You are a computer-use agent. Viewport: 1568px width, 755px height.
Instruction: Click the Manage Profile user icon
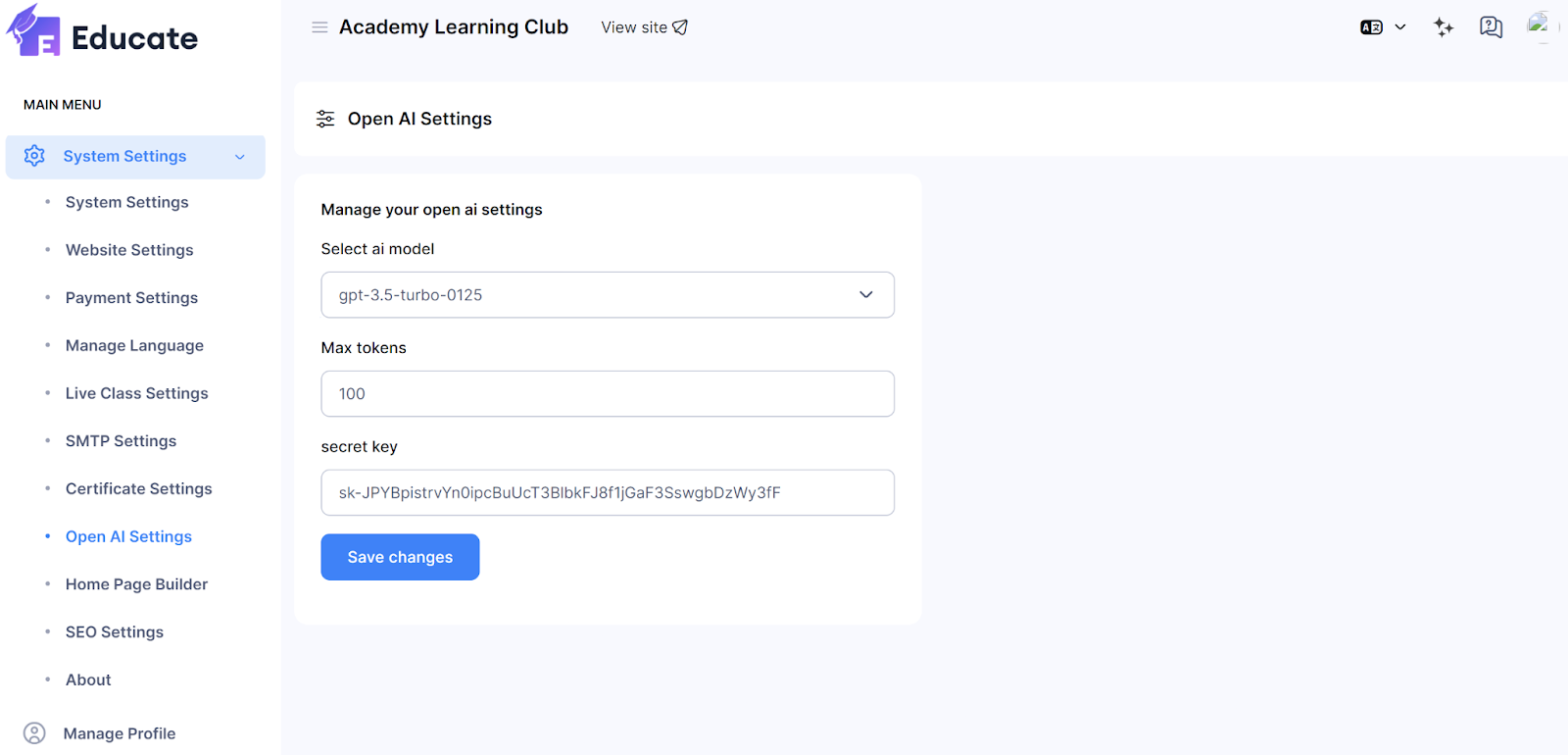pos(34,733)
